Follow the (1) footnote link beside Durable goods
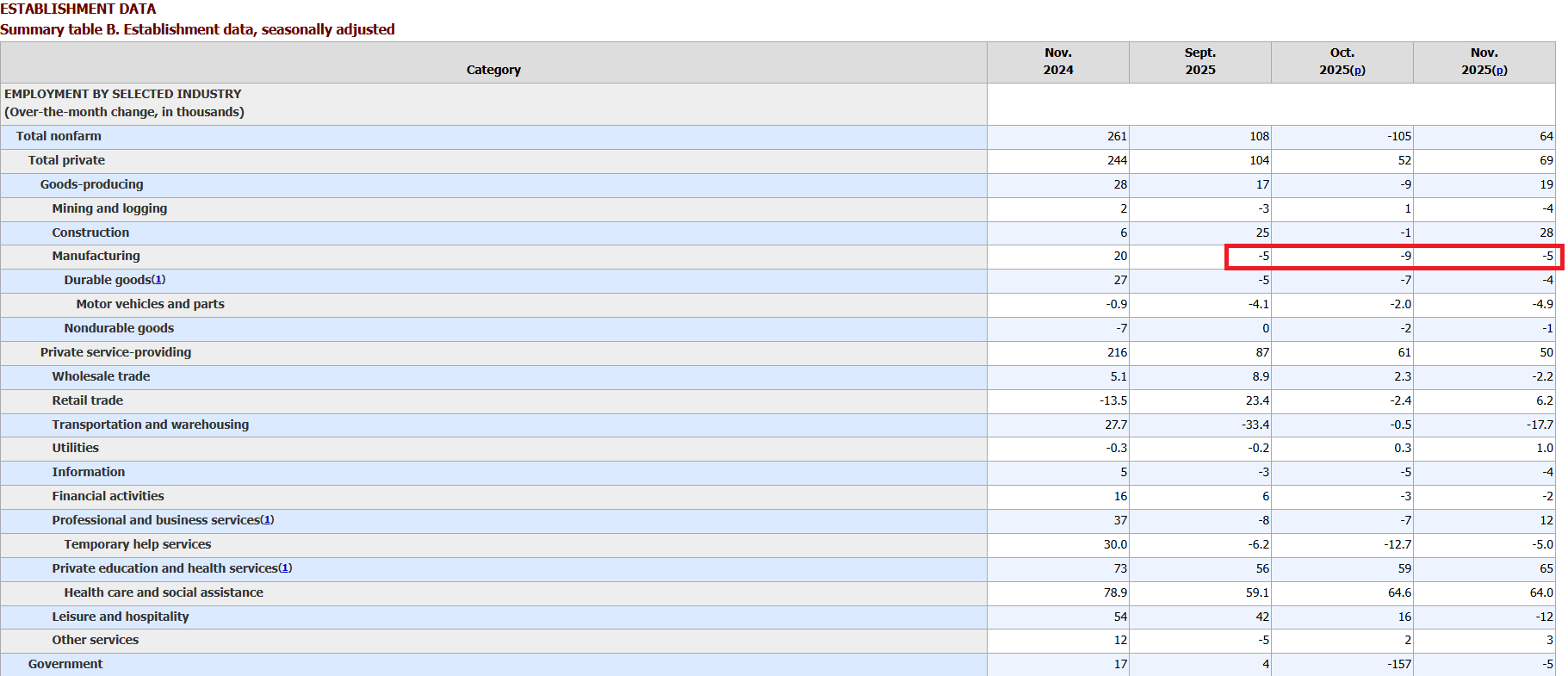 [158, 280]
